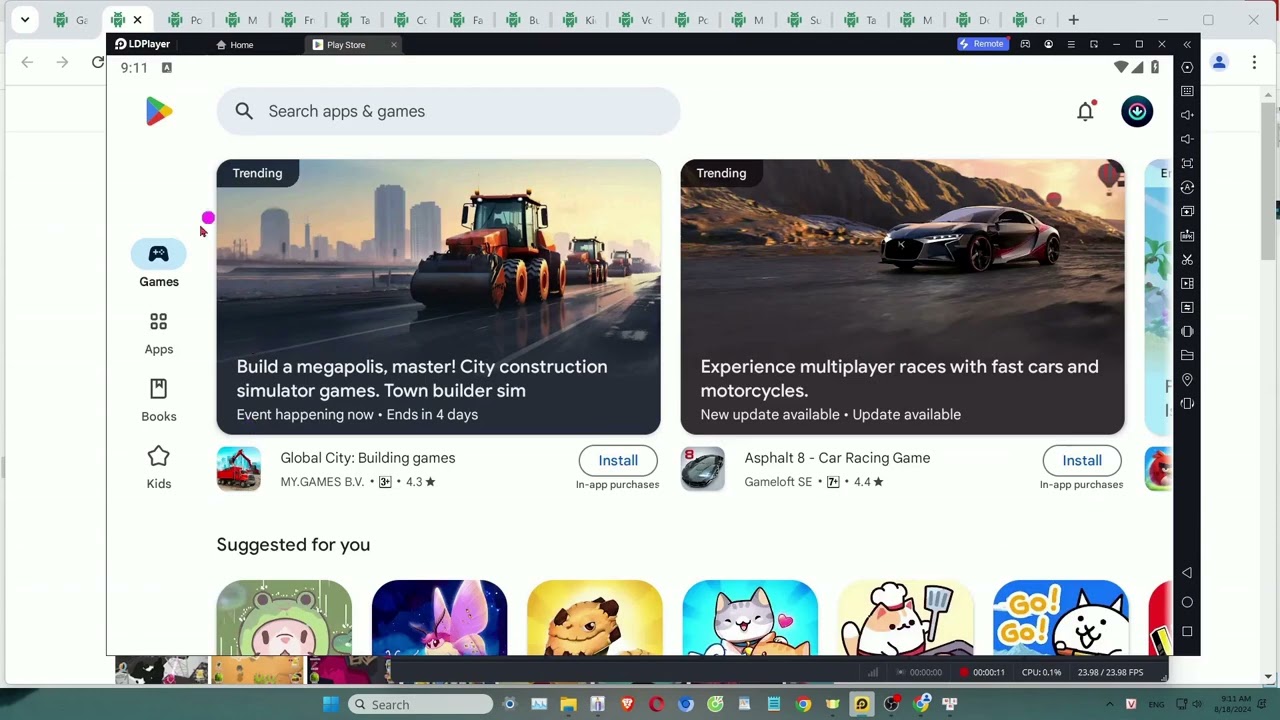This screenshot has width=1280, height=720.
Task: Click LDPlayer volume up icon
Action: (1187, 115)
